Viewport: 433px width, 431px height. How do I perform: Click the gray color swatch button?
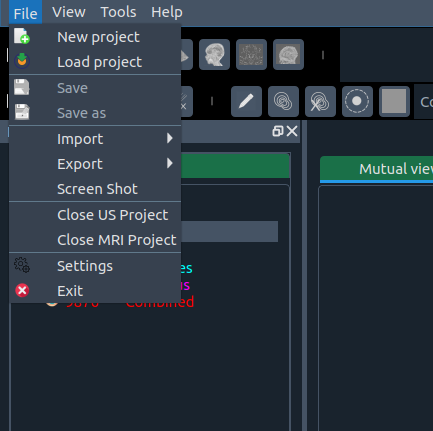pos(394,101)
